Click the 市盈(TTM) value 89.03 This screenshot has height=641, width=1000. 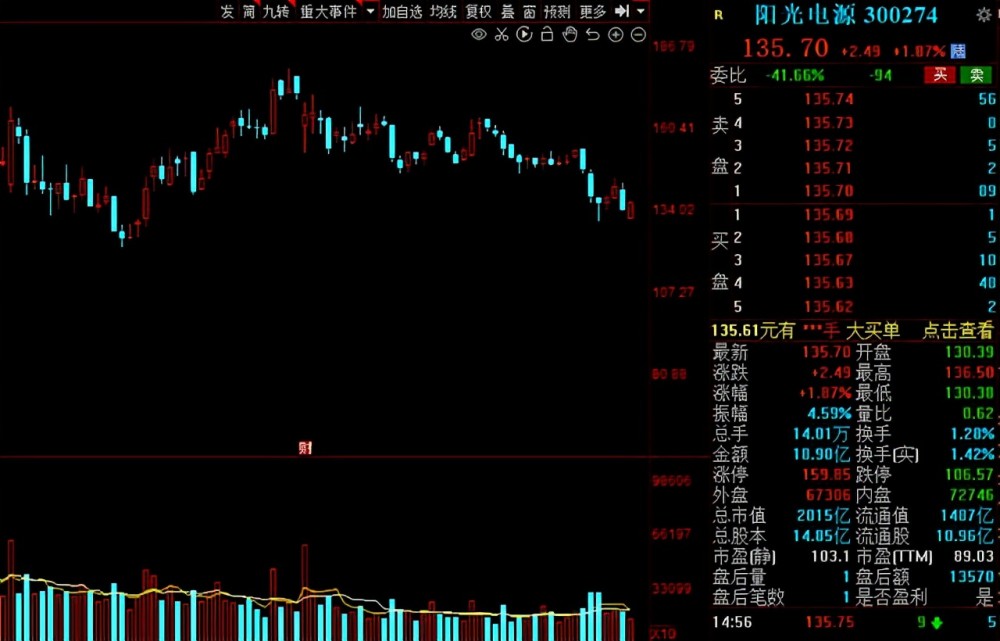point(974,556)
